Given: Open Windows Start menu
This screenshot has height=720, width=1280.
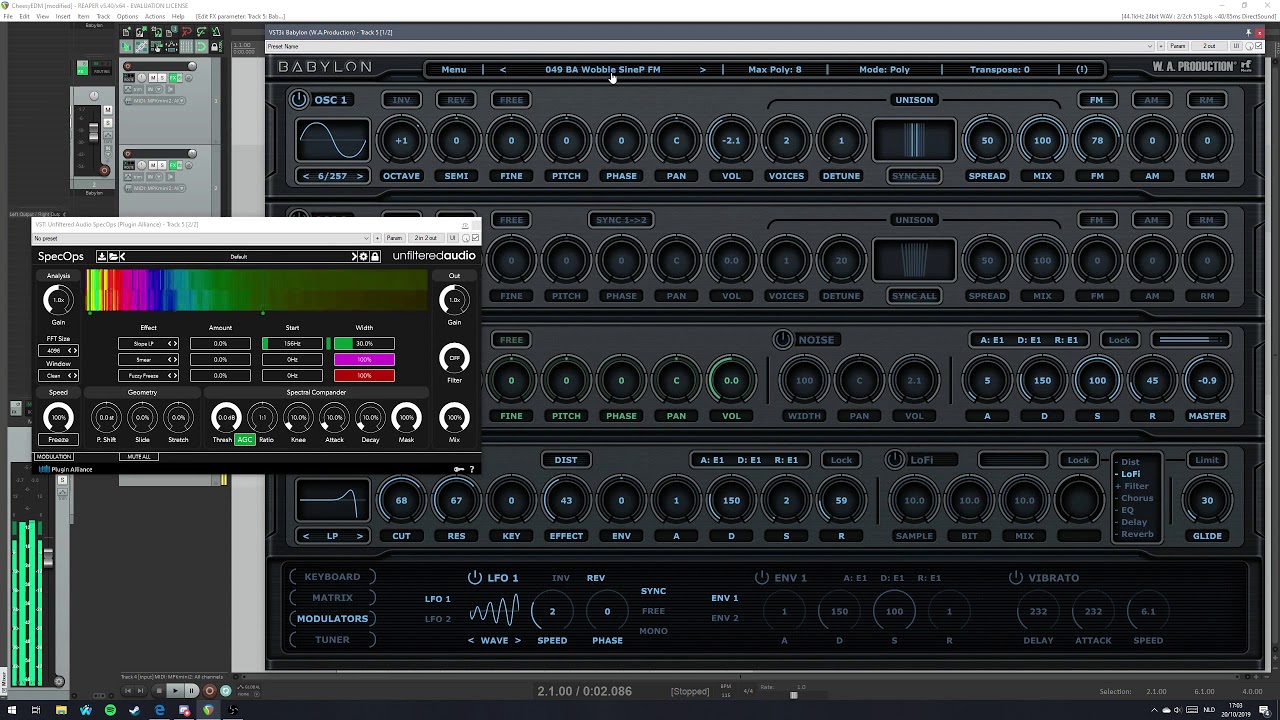Looking at the screenshot, I should point(12,710).
